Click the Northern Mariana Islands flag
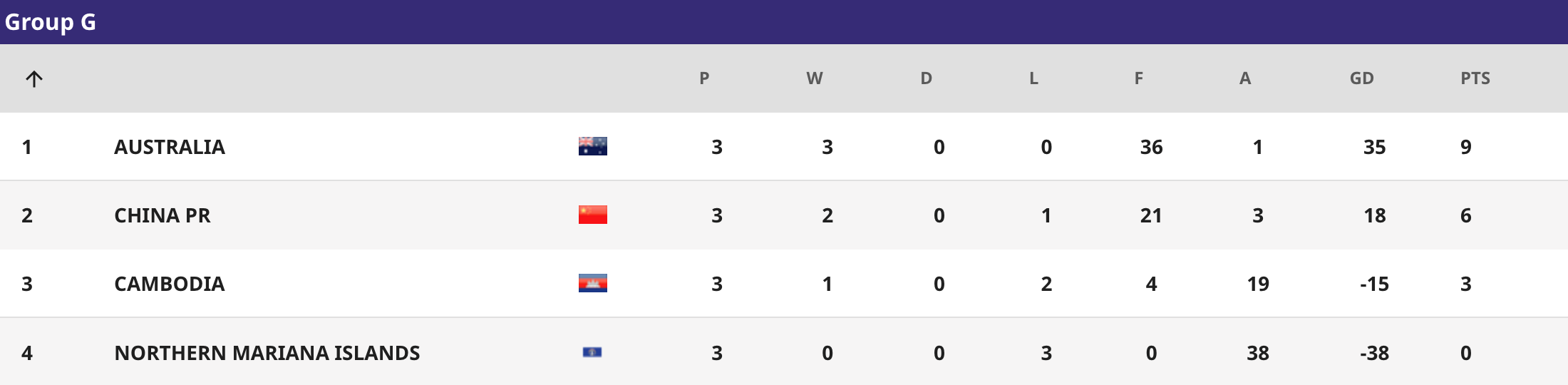Viewport: 1568px width, 385px height. (592, 352)
